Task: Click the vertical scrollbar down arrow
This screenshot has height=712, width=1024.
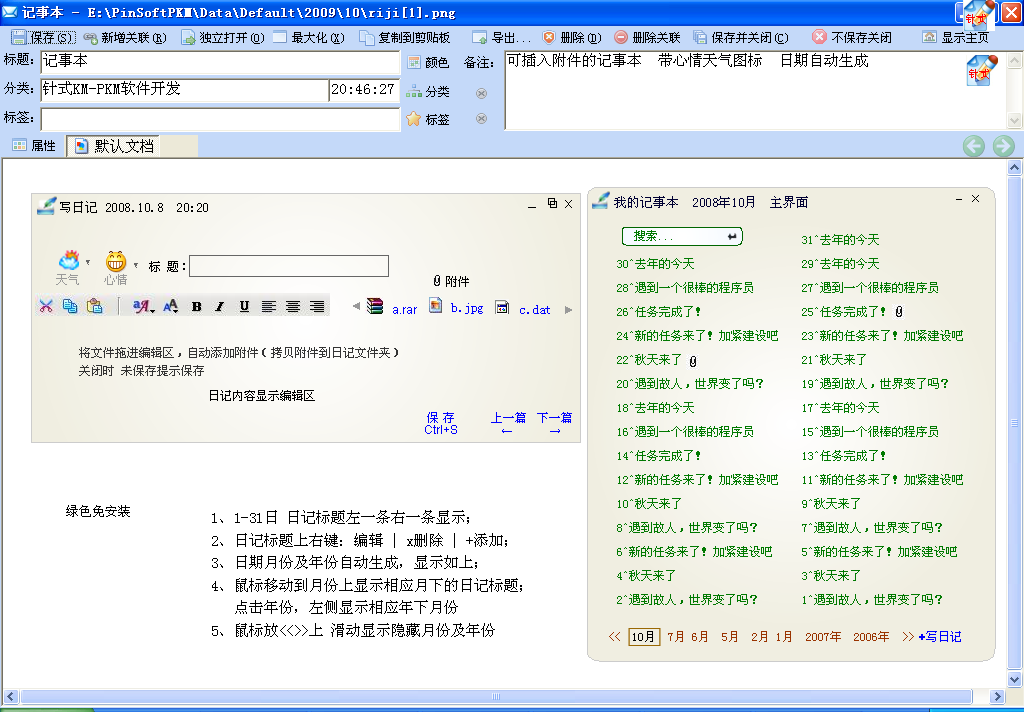Action: [x=1016, y=680]
